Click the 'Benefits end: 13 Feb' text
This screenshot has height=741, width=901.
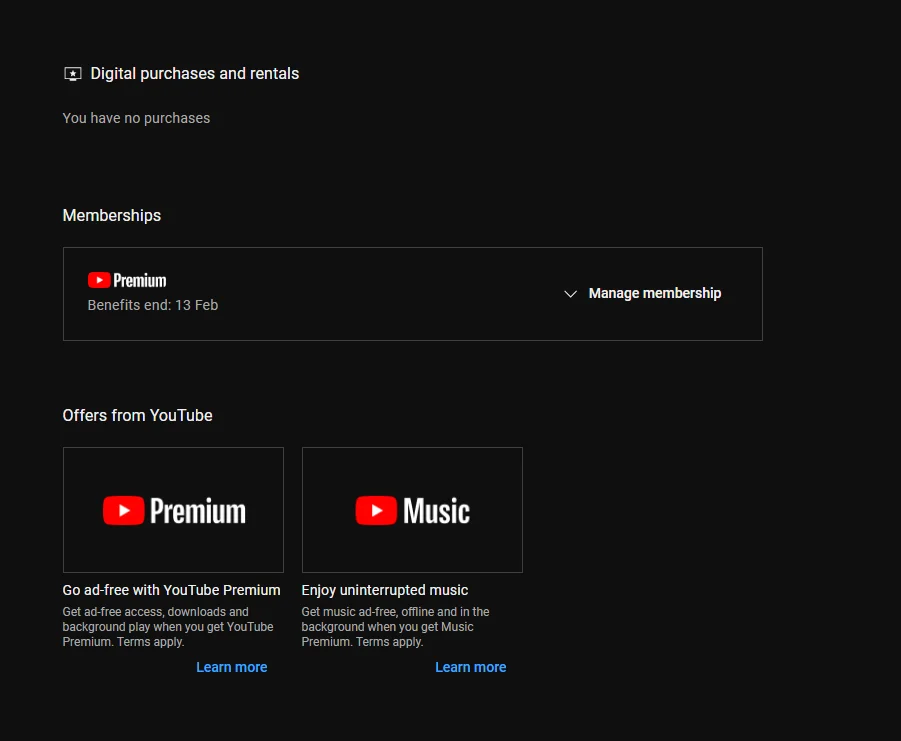pos(153,305)
